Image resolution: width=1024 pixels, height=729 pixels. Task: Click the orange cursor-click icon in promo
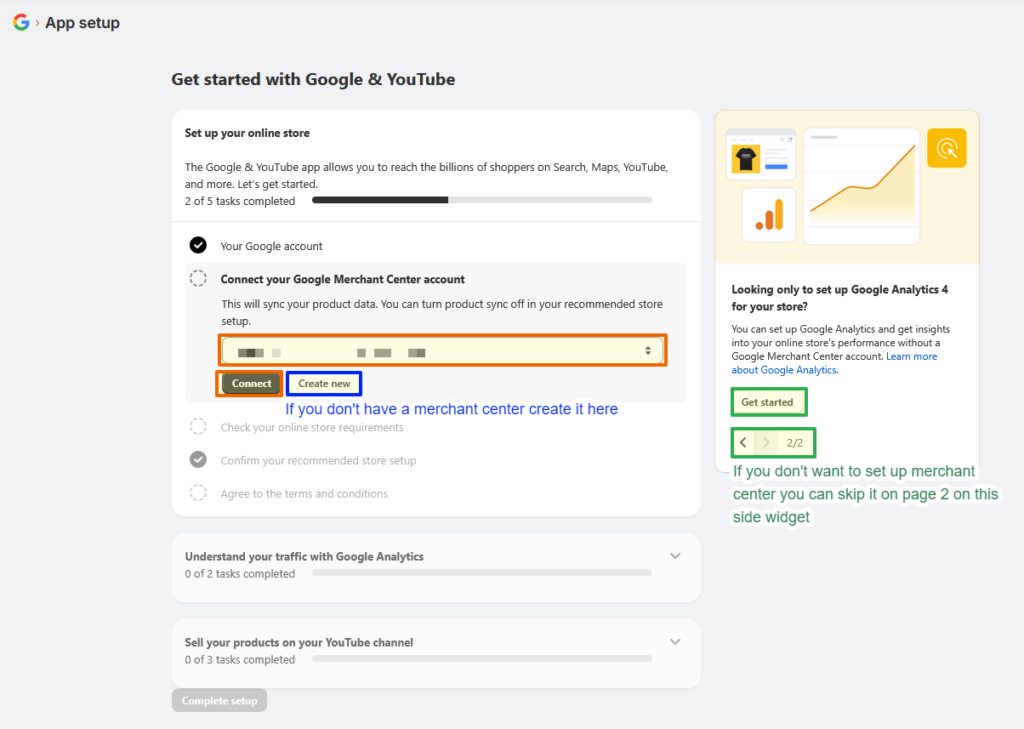pos(946,148)
